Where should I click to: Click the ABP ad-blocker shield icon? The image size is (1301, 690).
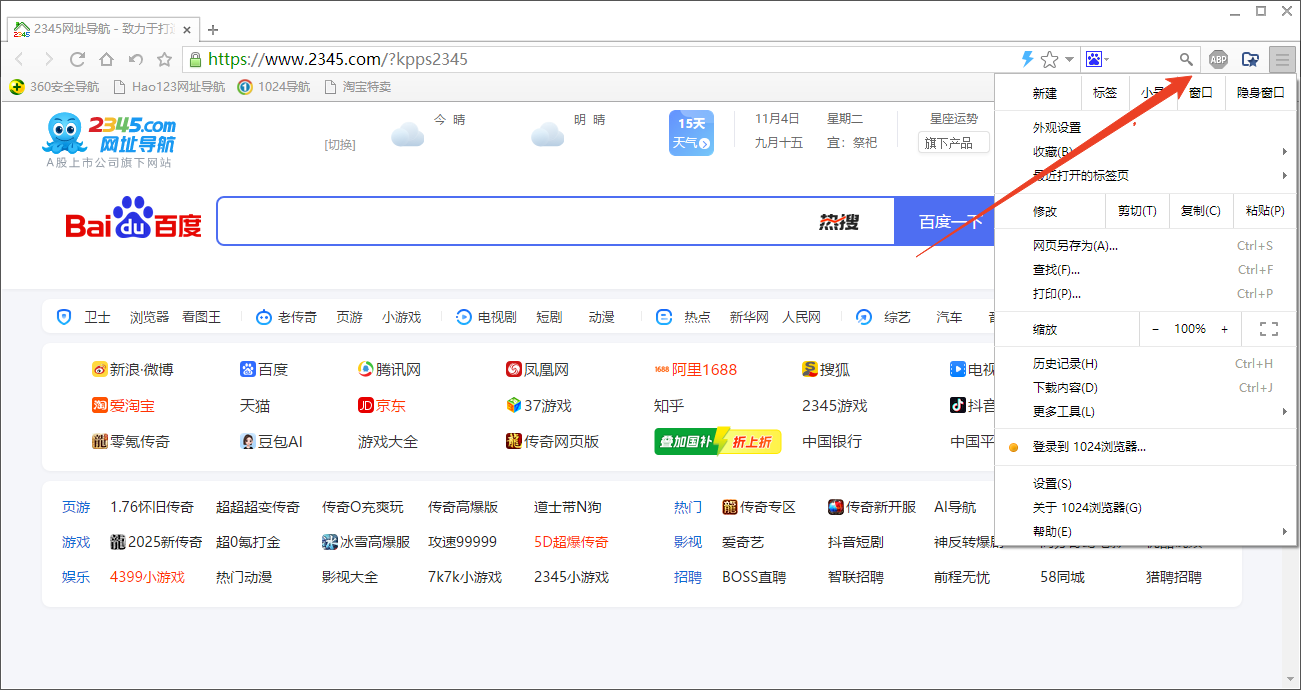tap(1218, 59)
